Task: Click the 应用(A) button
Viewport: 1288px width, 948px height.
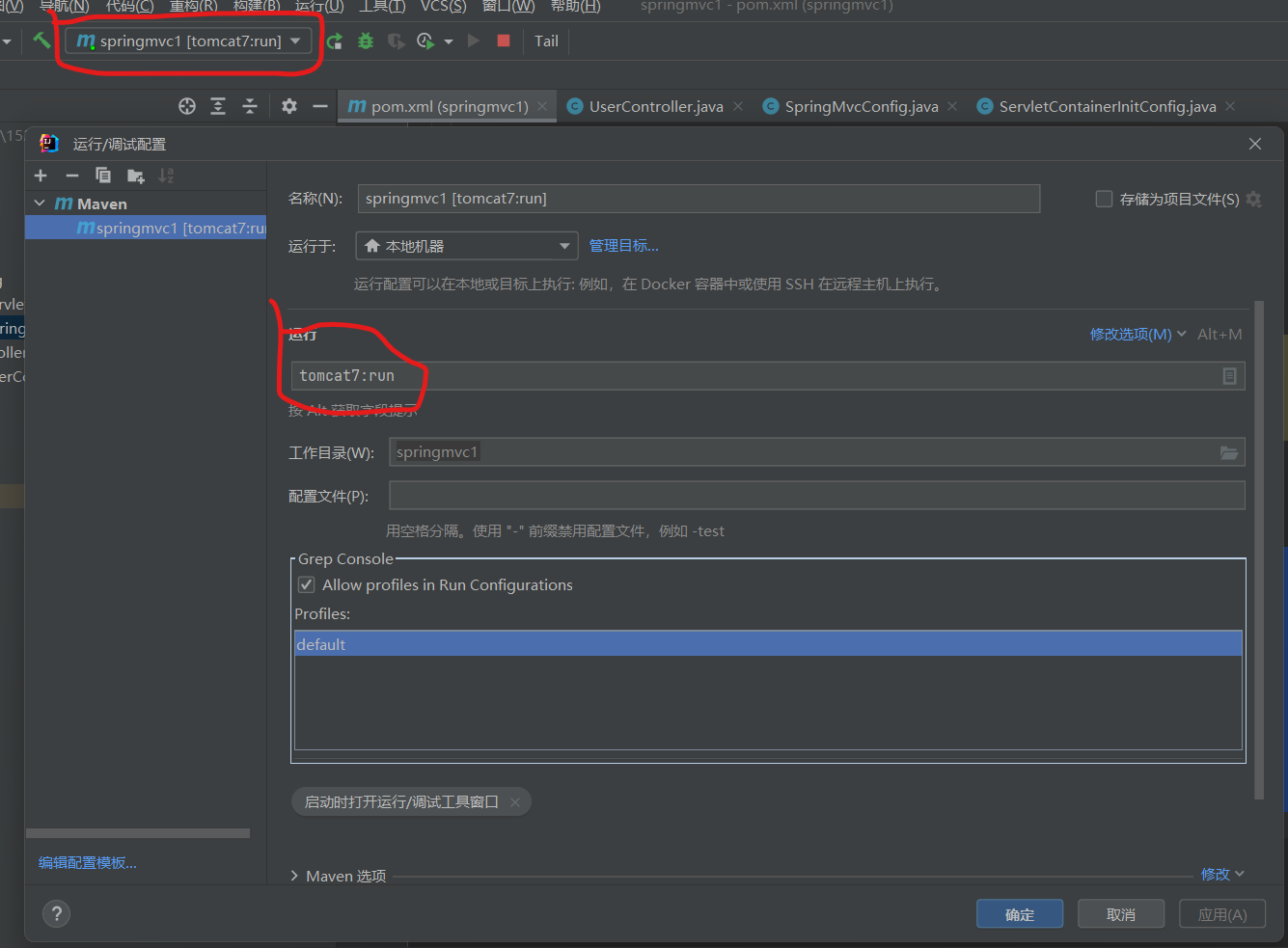Action: [x=1222, y=914]
